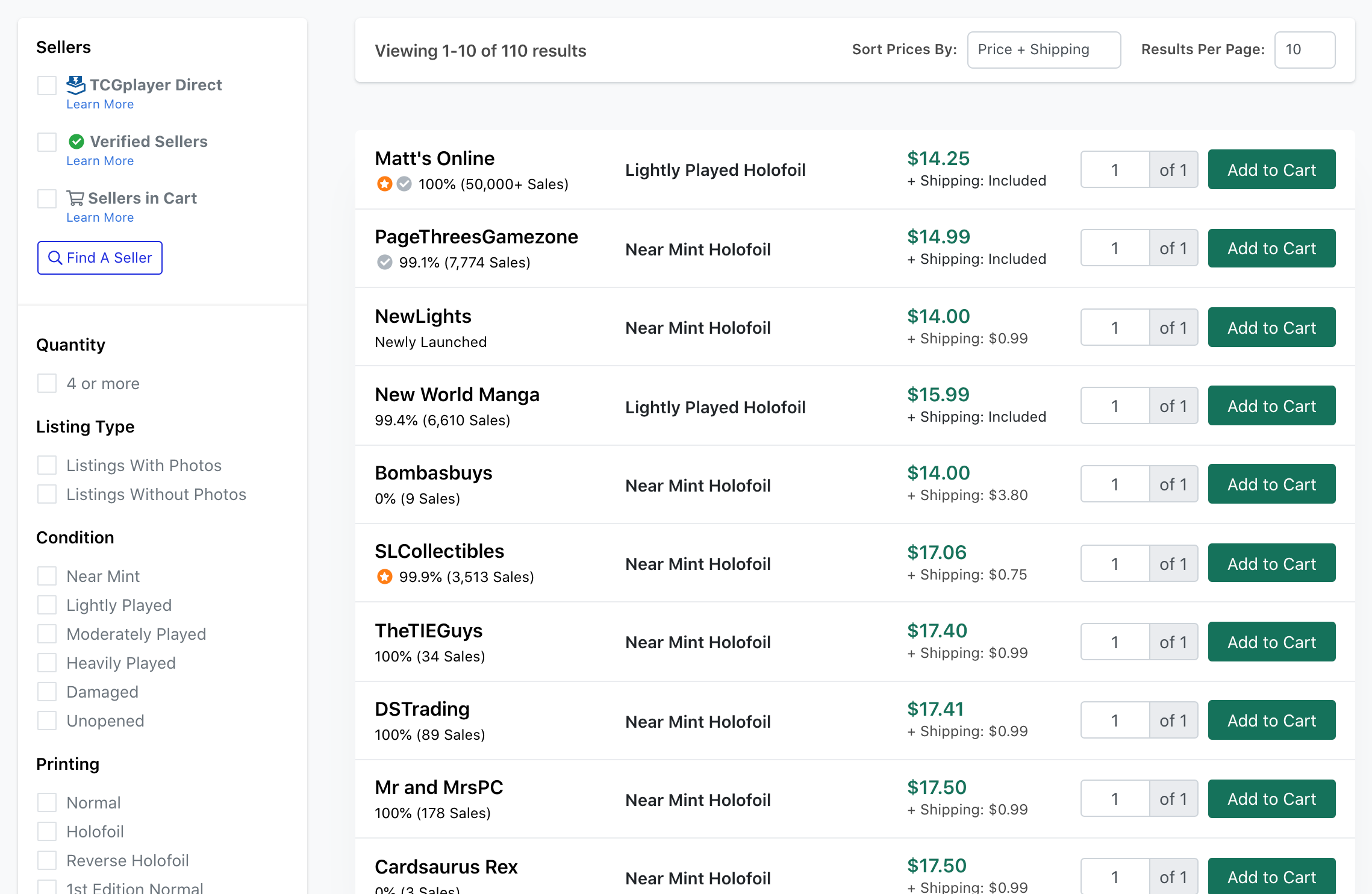Click quantity field for Matt's Online
Image resolution: width=1372 pixels, height=894 pixels.
coord(1115,170)
